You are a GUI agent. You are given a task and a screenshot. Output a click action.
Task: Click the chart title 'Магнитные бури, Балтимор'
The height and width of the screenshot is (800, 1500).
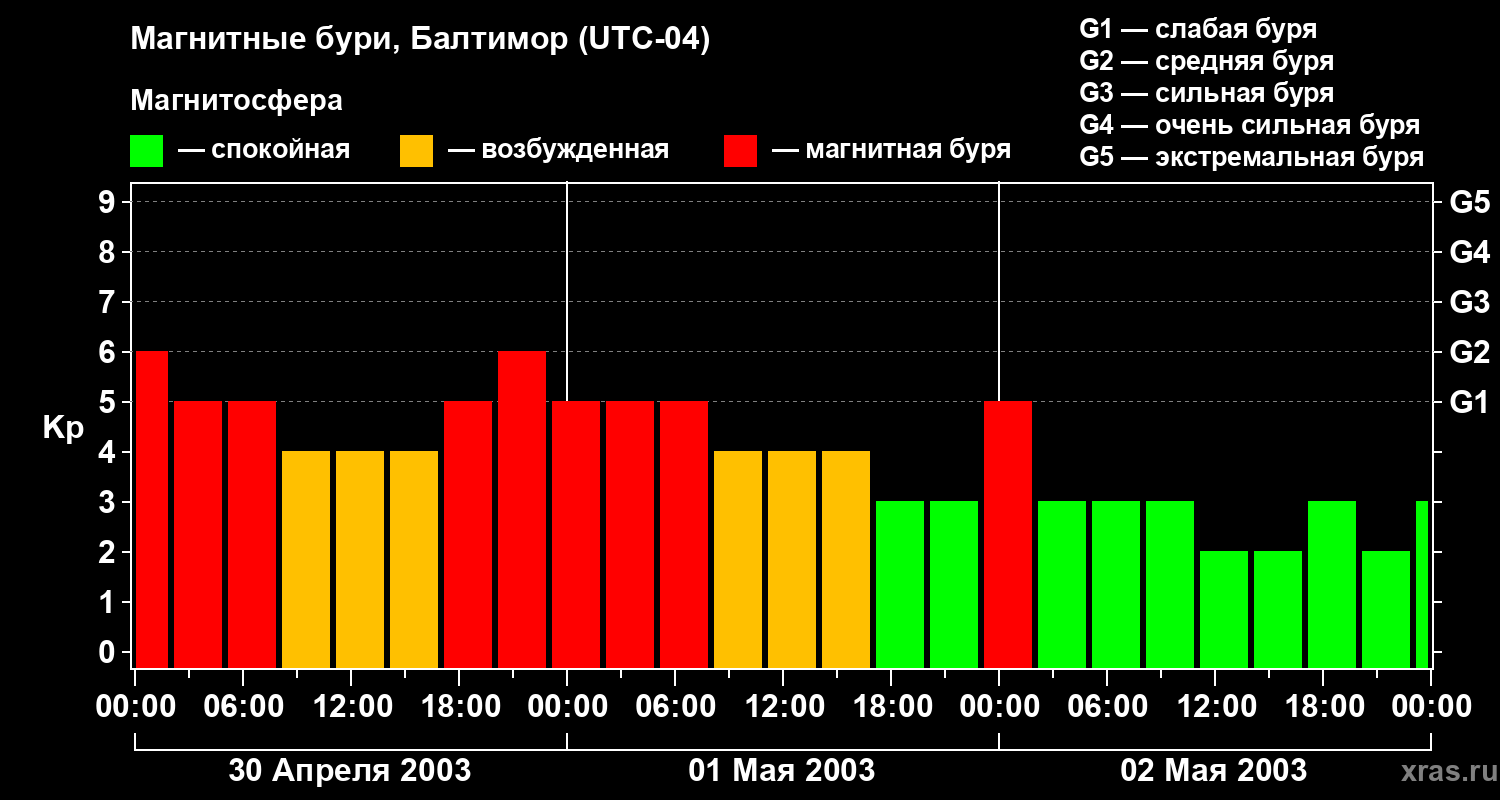tap(420, 40)
